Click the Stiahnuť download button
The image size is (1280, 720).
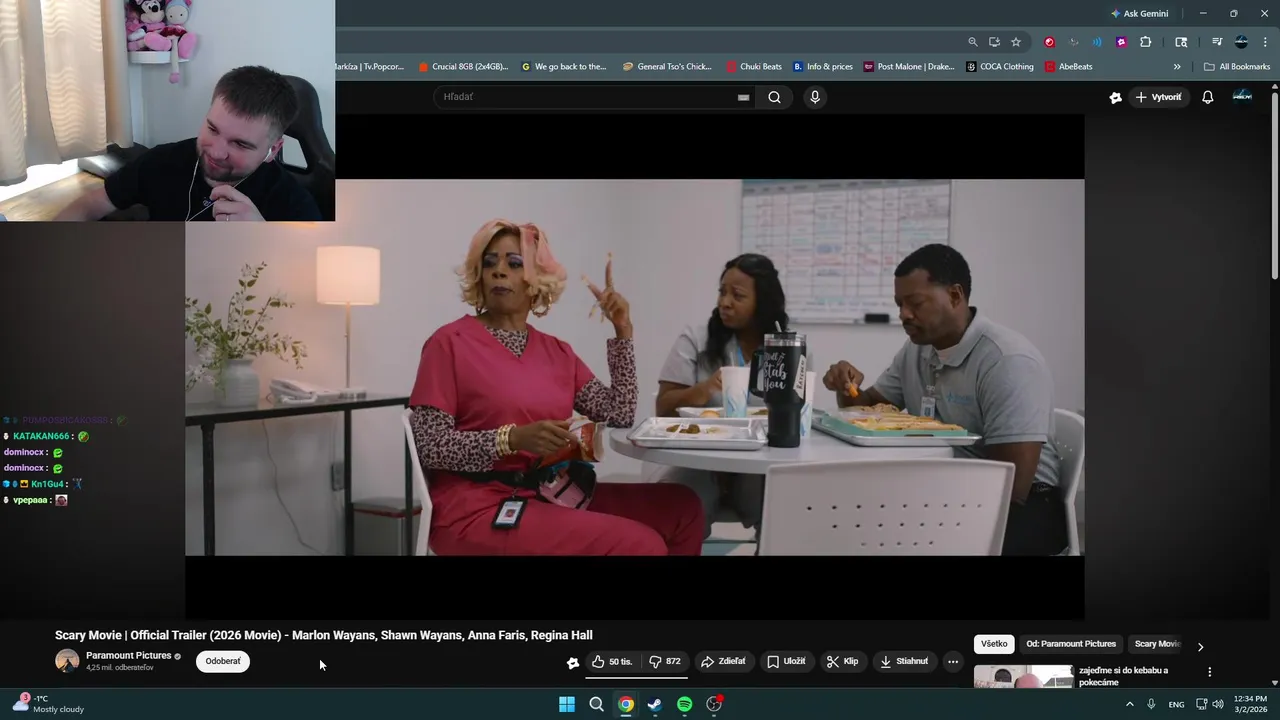point(904,661)
